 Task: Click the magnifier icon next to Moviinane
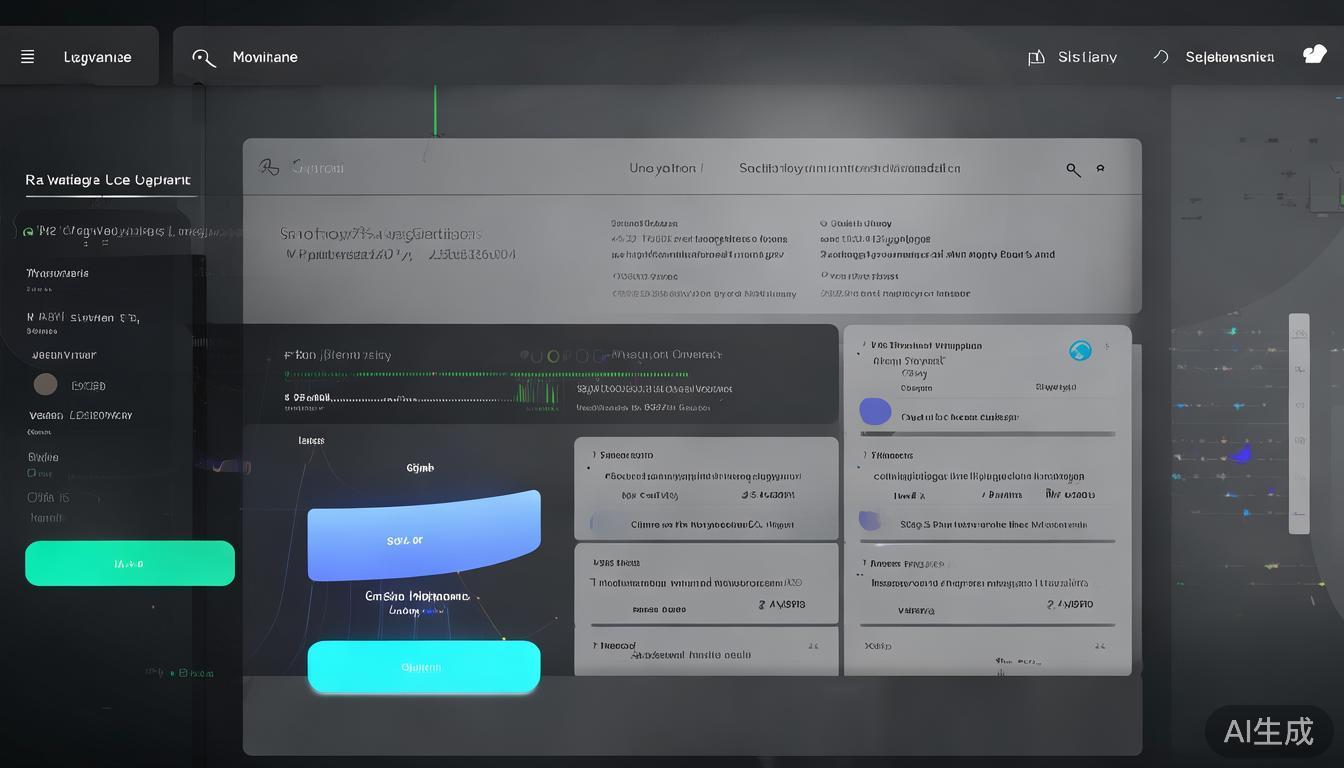203,58
